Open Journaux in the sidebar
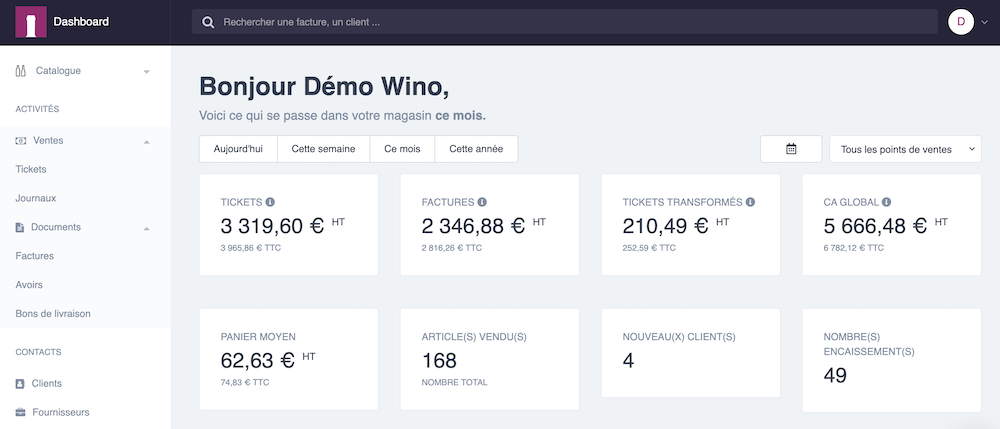 [x=36, y=198]
